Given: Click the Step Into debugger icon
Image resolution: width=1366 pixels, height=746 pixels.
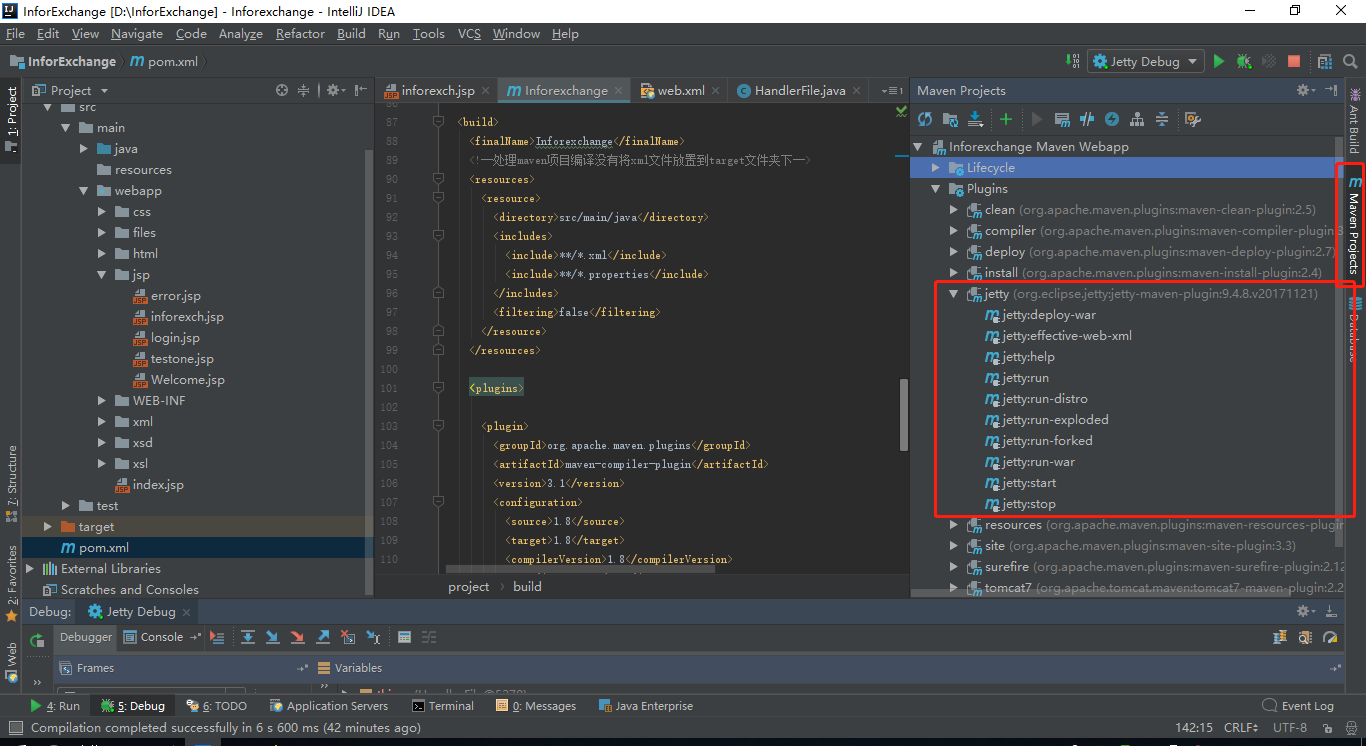Looking at the screenshot, I should click(x=273, y=637).
